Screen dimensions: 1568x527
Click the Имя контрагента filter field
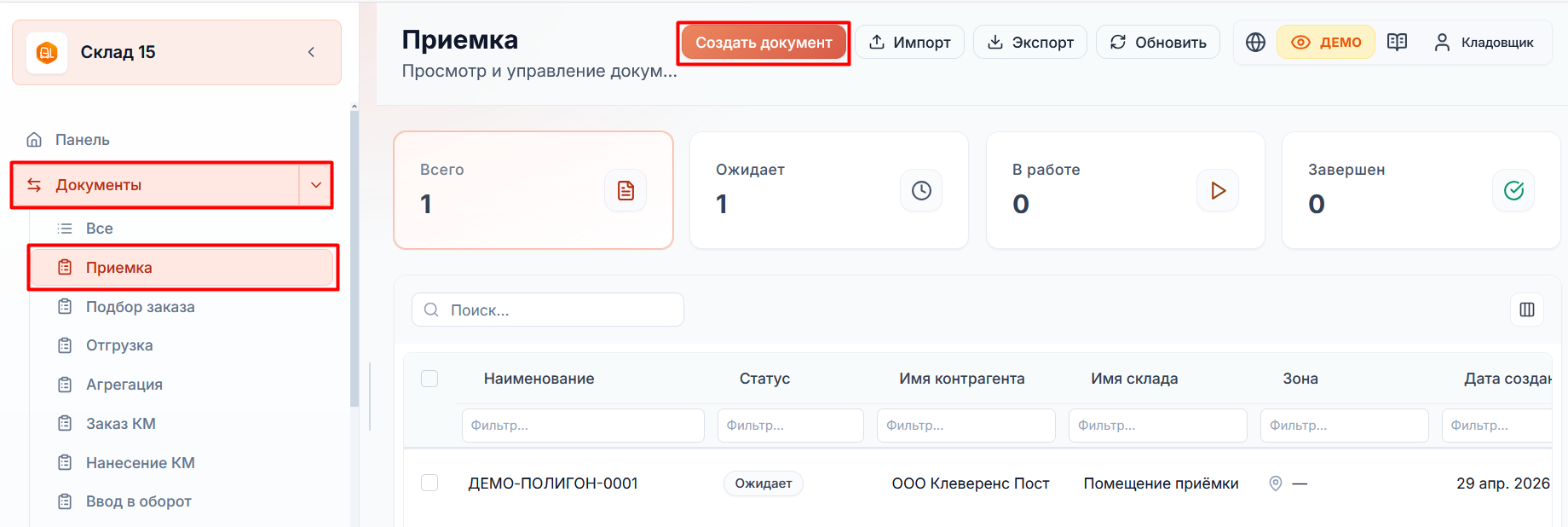[x=966, y=426]
